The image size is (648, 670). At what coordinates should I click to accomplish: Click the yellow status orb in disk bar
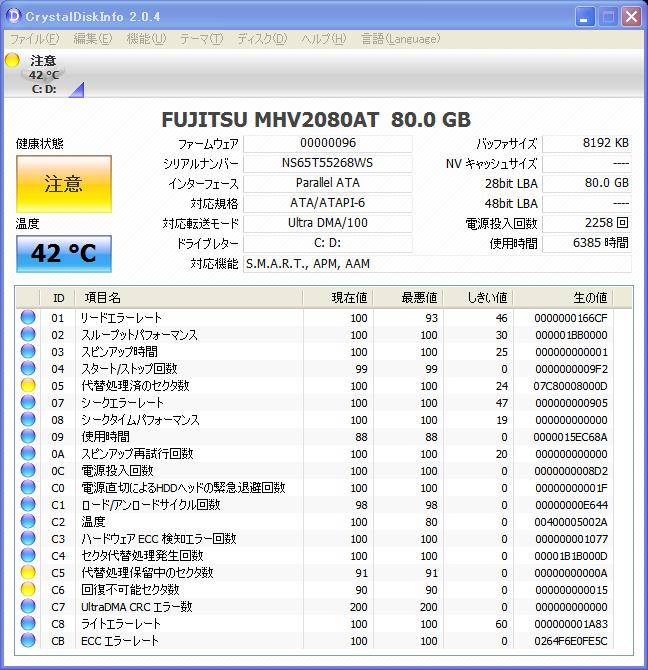pos(12,60)
